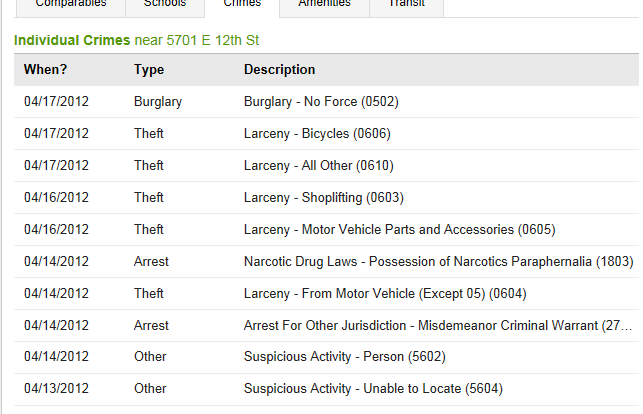Click the Type column header
This screenshot has width=643, height=414.
(149, 69)
